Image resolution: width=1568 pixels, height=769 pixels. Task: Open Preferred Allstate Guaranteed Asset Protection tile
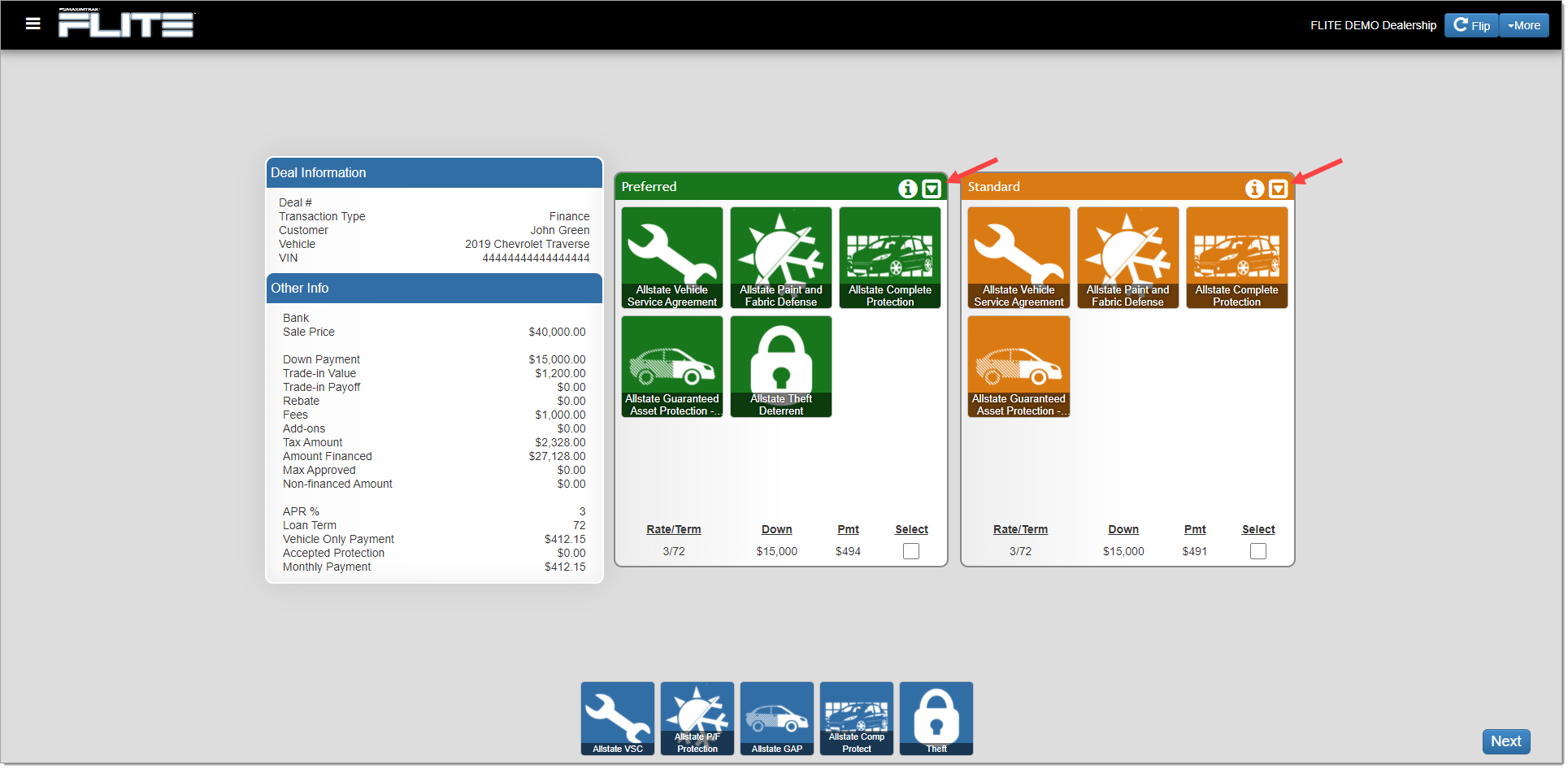tap(672, 367)
